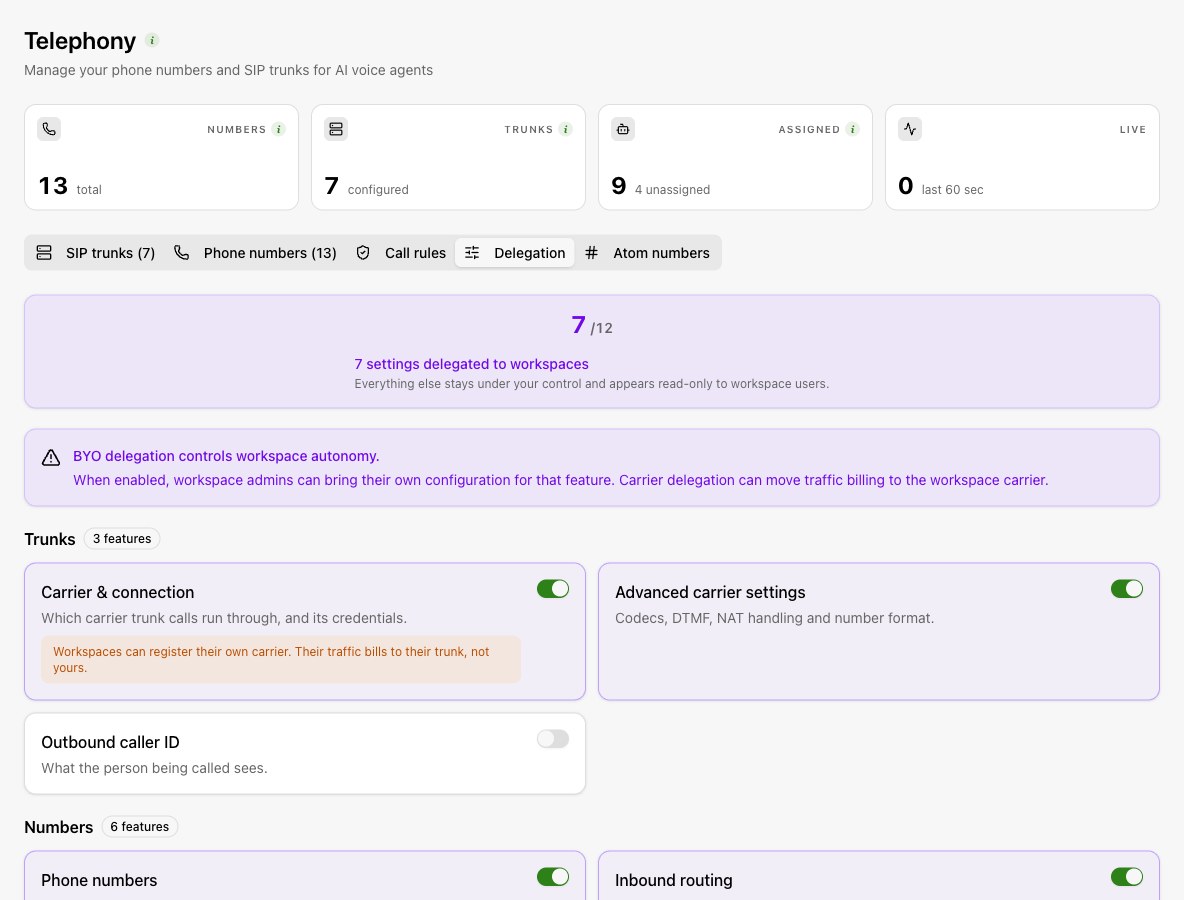Click the '7 configured' trunks count
This screenshot has width=1184, height=900.
pos(367,186)
